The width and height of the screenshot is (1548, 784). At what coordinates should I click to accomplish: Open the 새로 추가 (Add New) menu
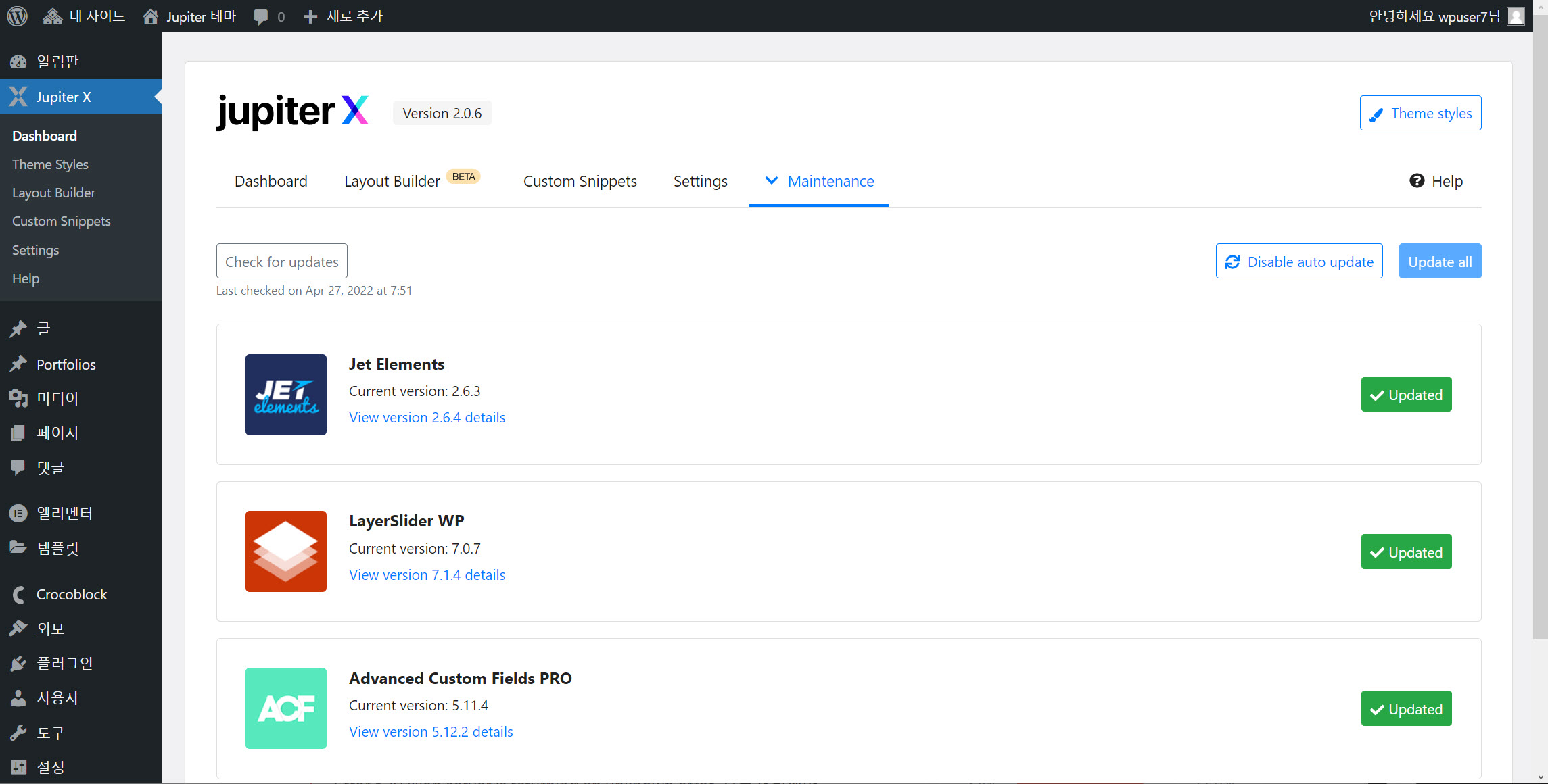[344, 16]
